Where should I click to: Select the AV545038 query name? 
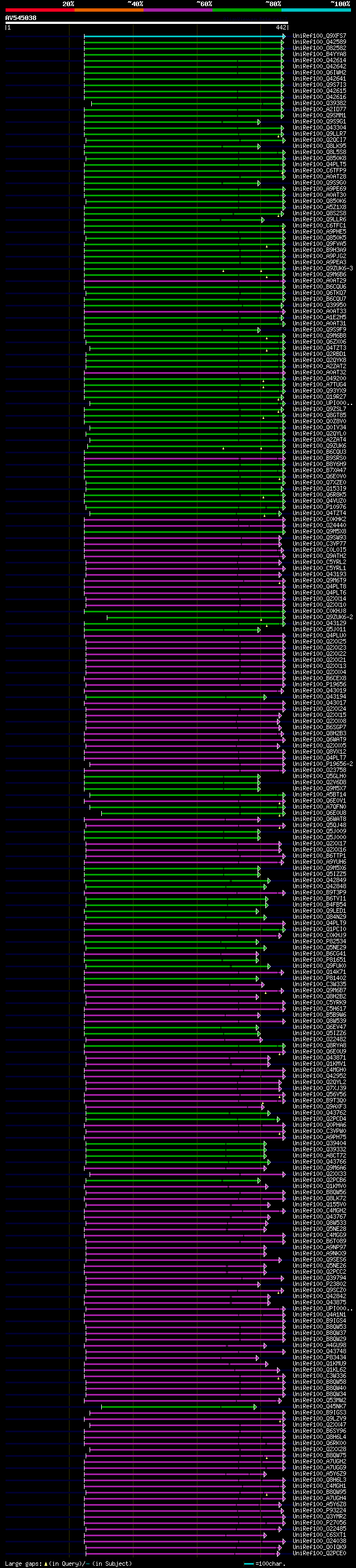(x=21, y=18)
